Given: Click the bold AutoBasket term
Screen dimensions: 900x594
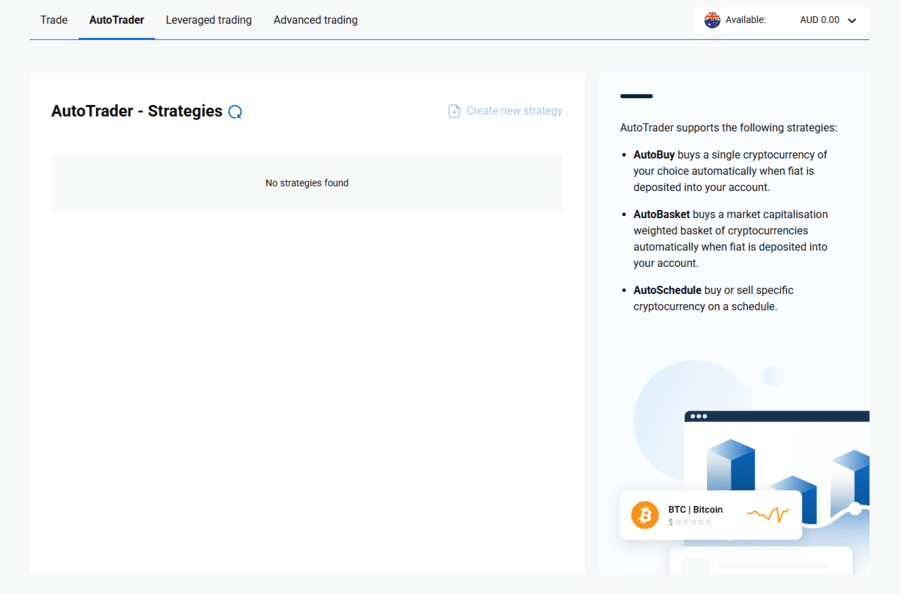Looking at the screenshot, I should coord(661,215).
